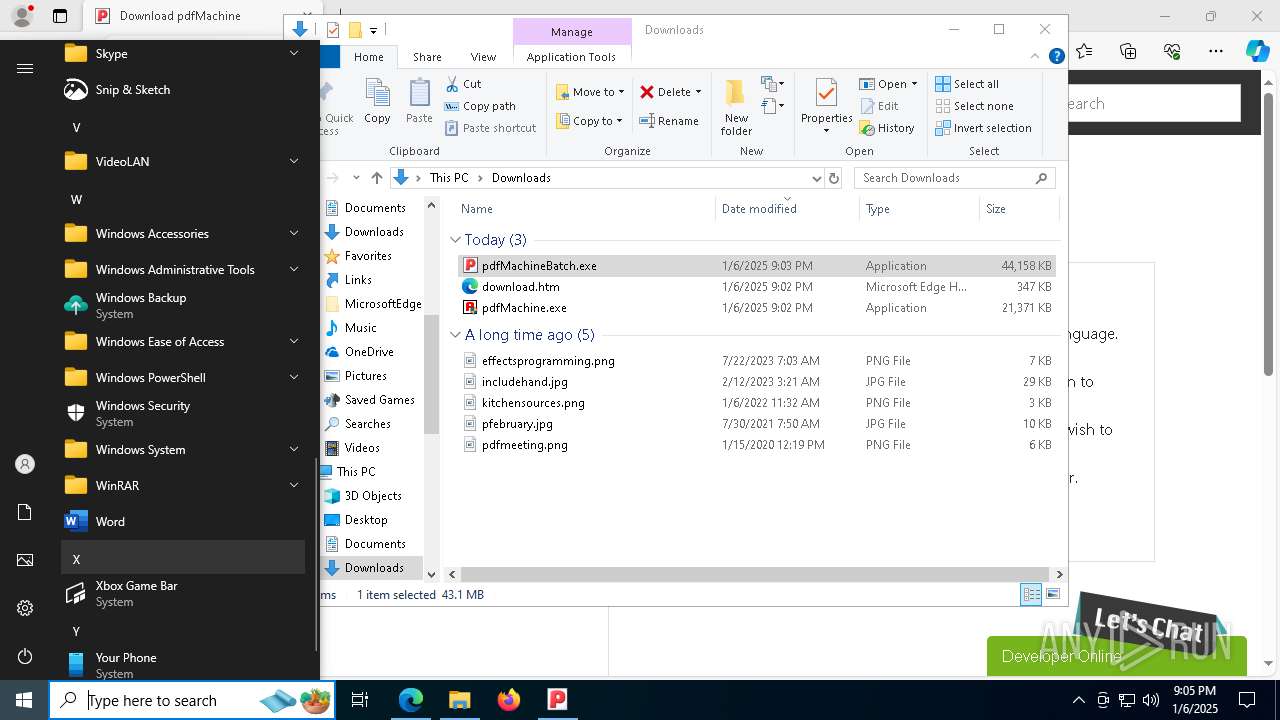Open the Application Tools tab
This screenshot has width=1280, height=720.
pos(571,57)
